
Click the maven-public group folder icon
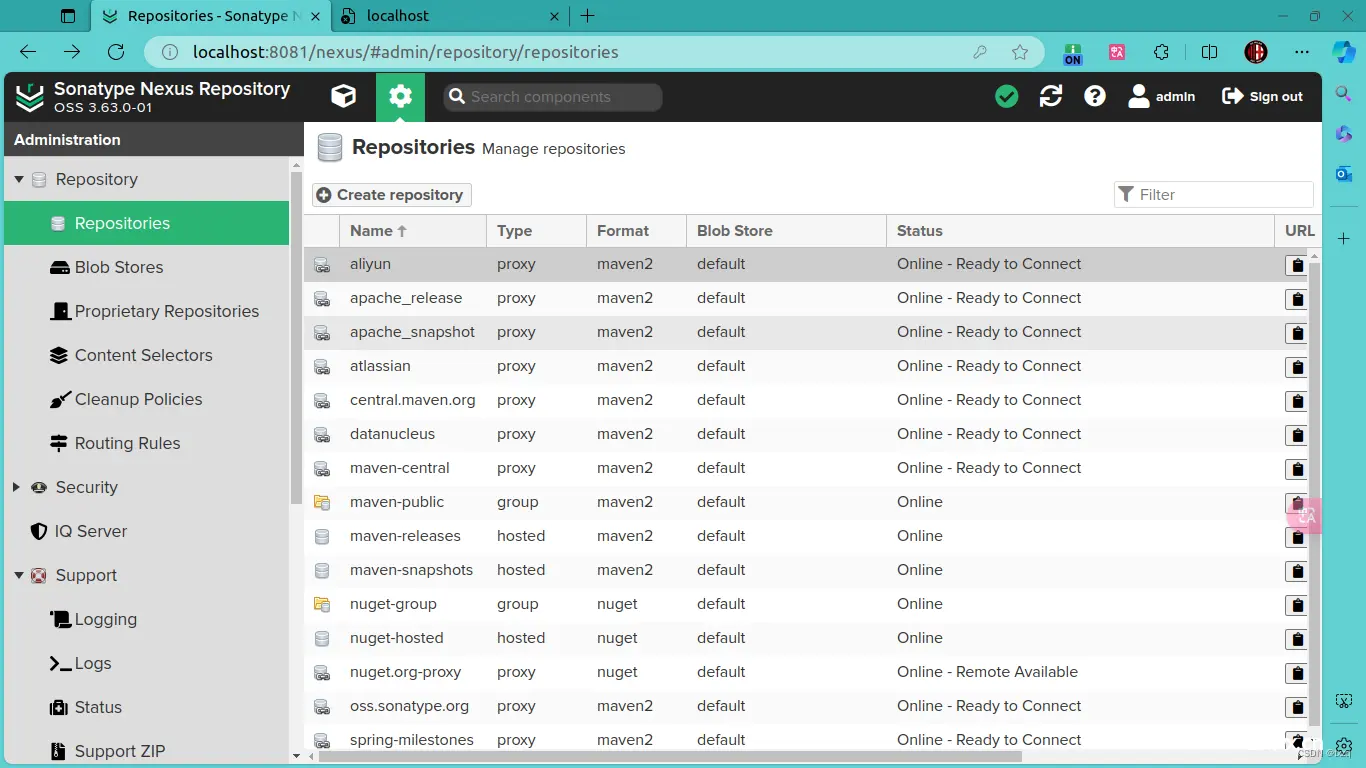click(x=322, y=503)
